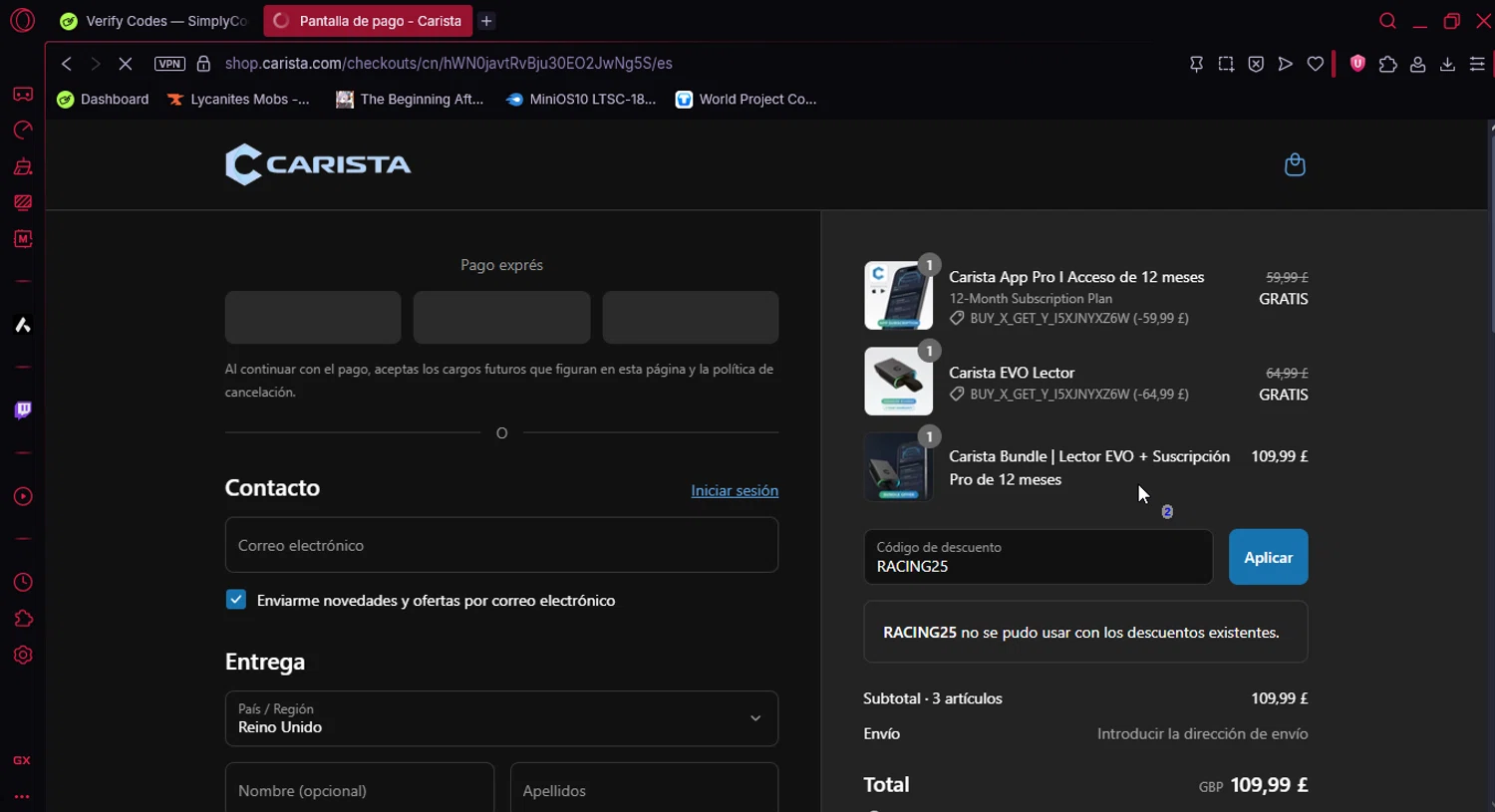This screenshot has height=812, width=1495.
Task: Open the extensions puzzle icon in toolbar
Action: 1387,64
